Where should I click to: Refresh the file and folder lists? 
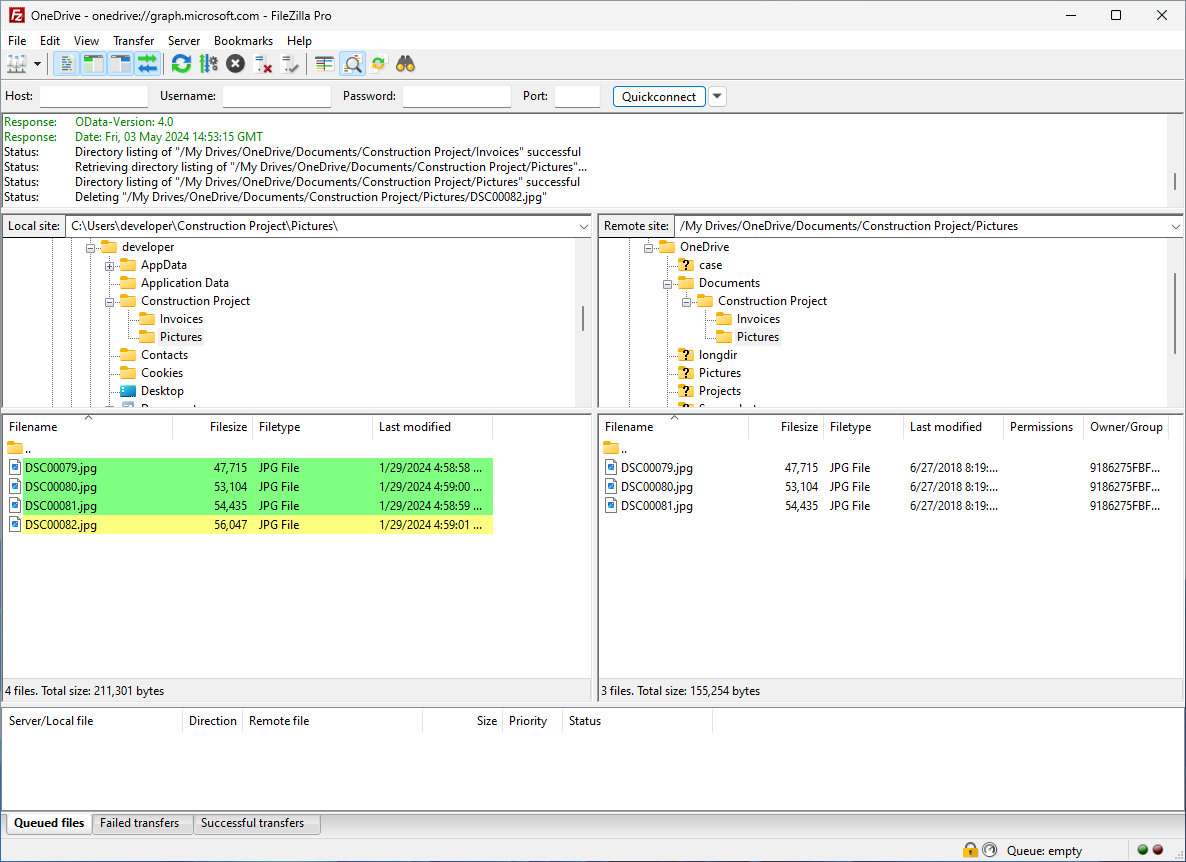click(181, 63)
